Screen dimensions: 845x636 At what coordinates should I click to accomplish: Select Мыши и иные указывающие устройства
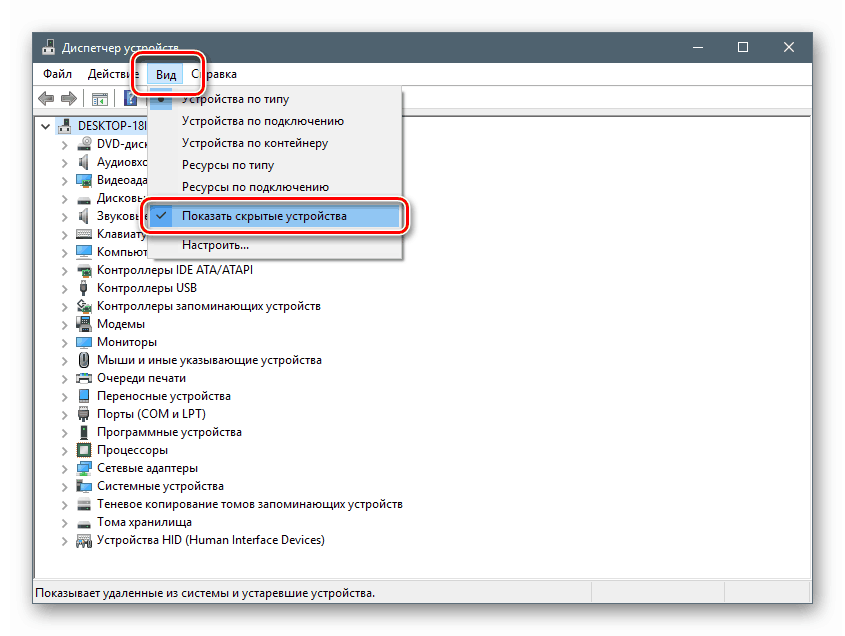(209, 360)
